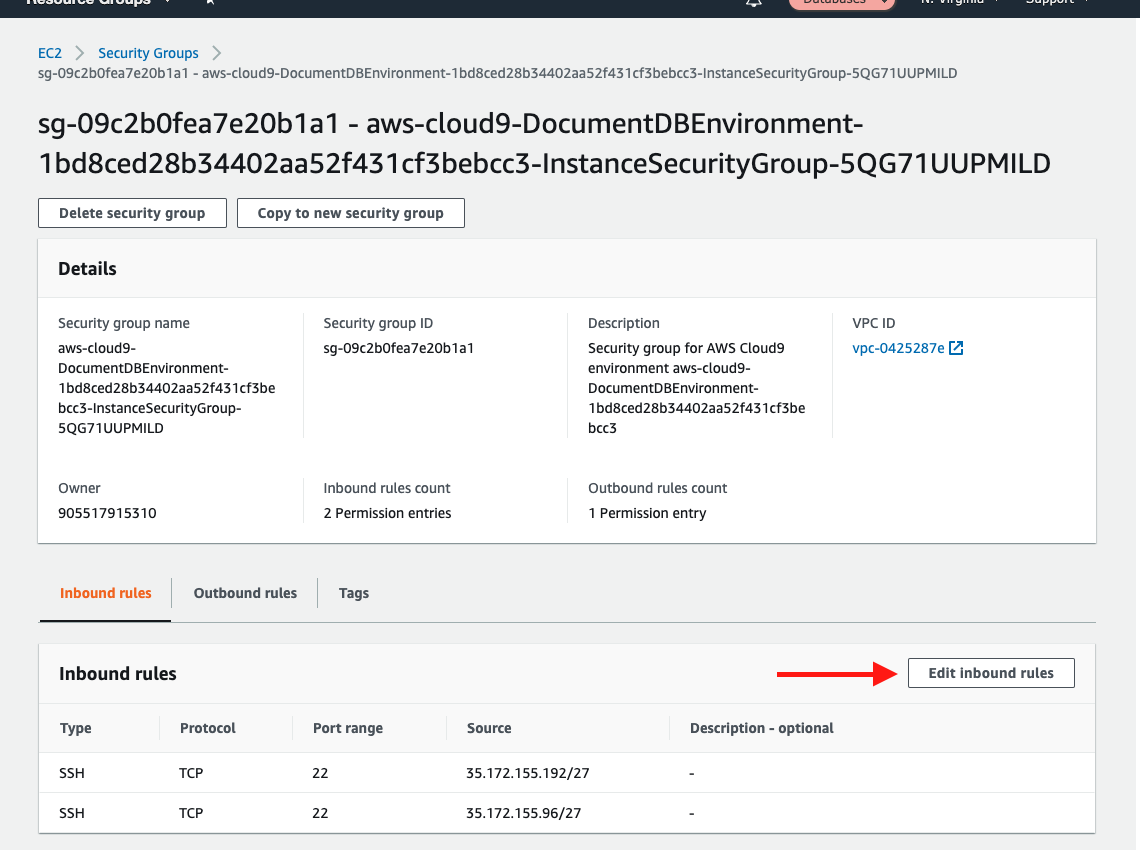Image resolution: width=1140 pixels, height=850 pixels.
Task: Click Delete security group button
Action: (x=132, y=213)
